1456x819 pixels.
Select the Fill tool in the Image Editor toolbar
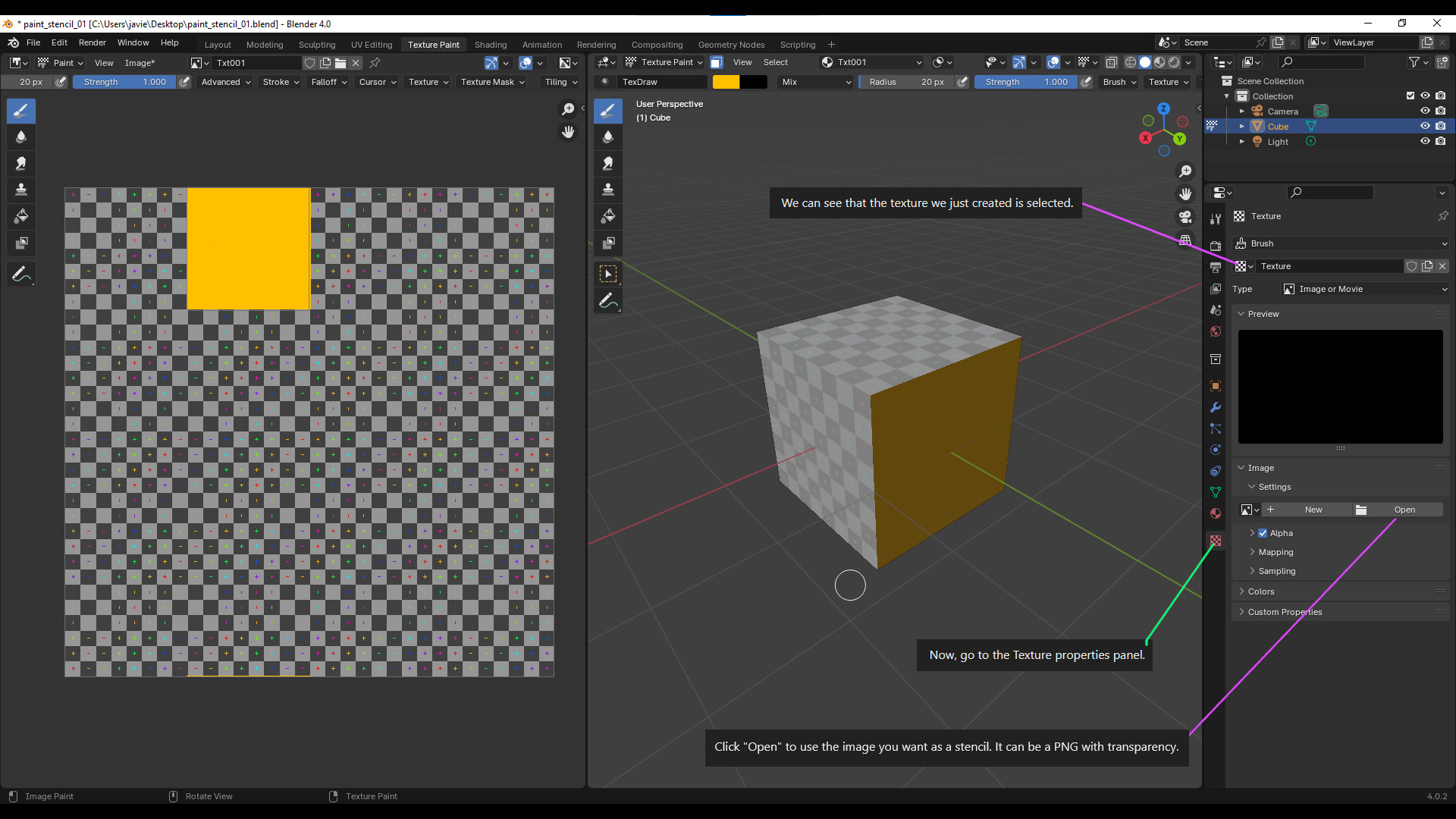pos(21,217)
